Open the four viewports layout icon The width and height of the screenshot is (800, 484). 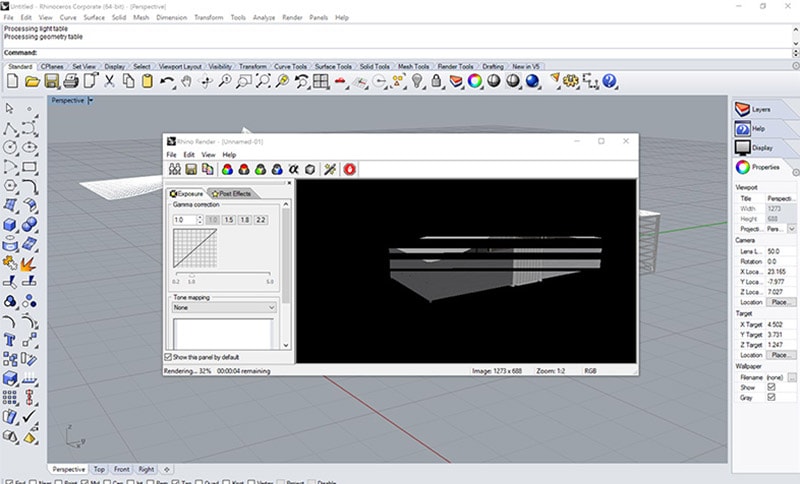click(x=321, y=81)
